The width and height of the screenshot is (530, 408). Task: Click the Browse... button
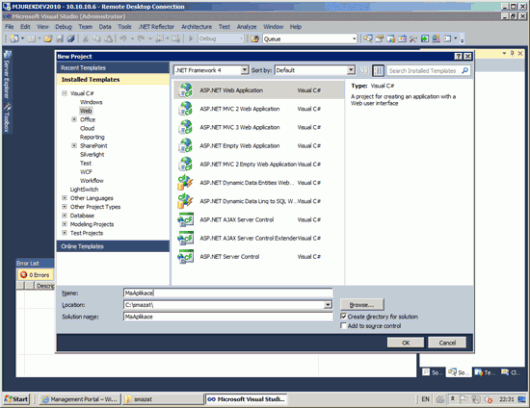pyautogui.click(x=362, y=305)
